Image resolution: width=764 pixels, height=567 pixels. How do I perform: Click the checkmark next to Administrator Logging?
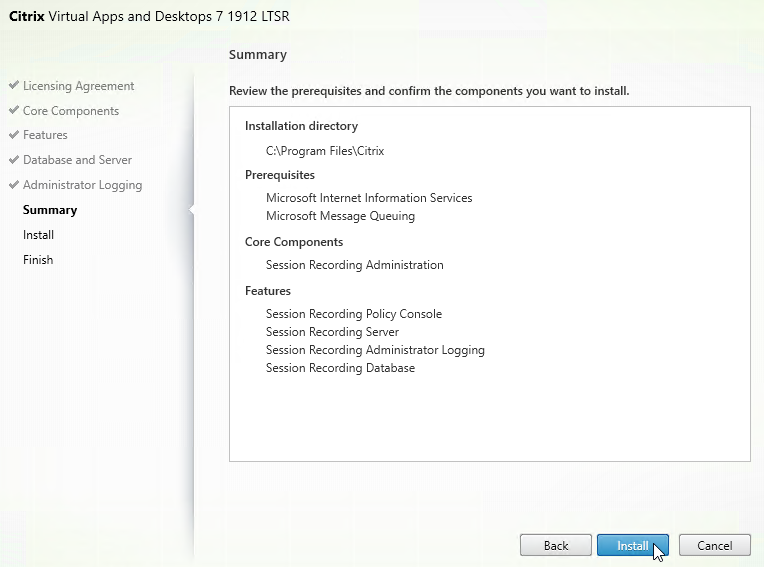(x=14, y=185)
